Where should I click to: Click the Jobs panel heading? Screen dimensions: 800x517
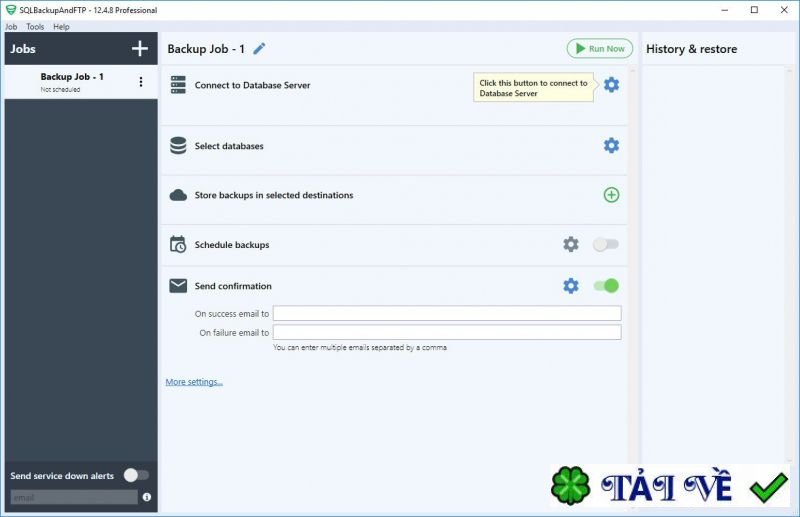click(x=23, y=49)
